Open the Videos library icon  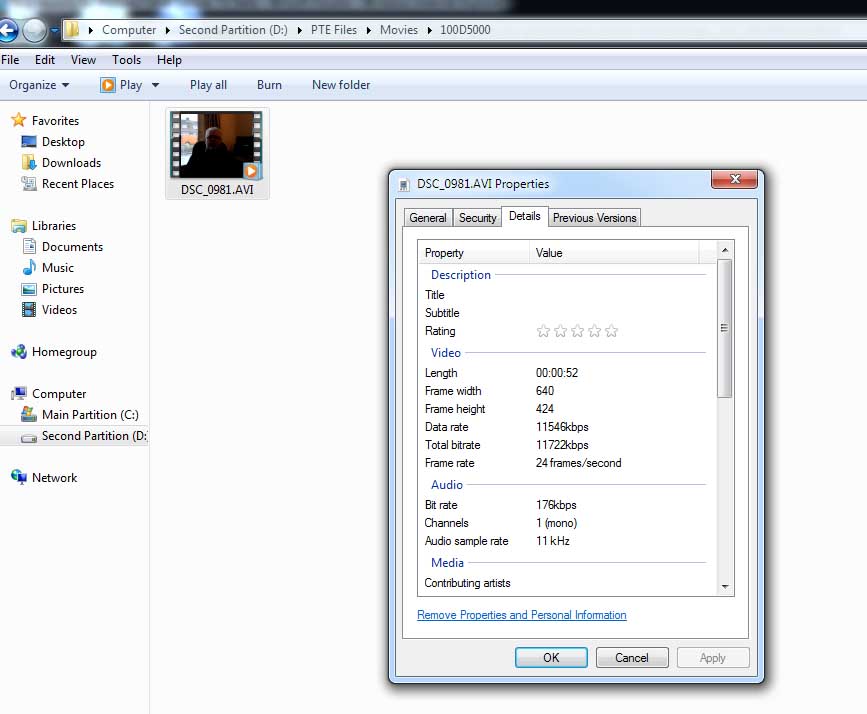coord(29,310)
